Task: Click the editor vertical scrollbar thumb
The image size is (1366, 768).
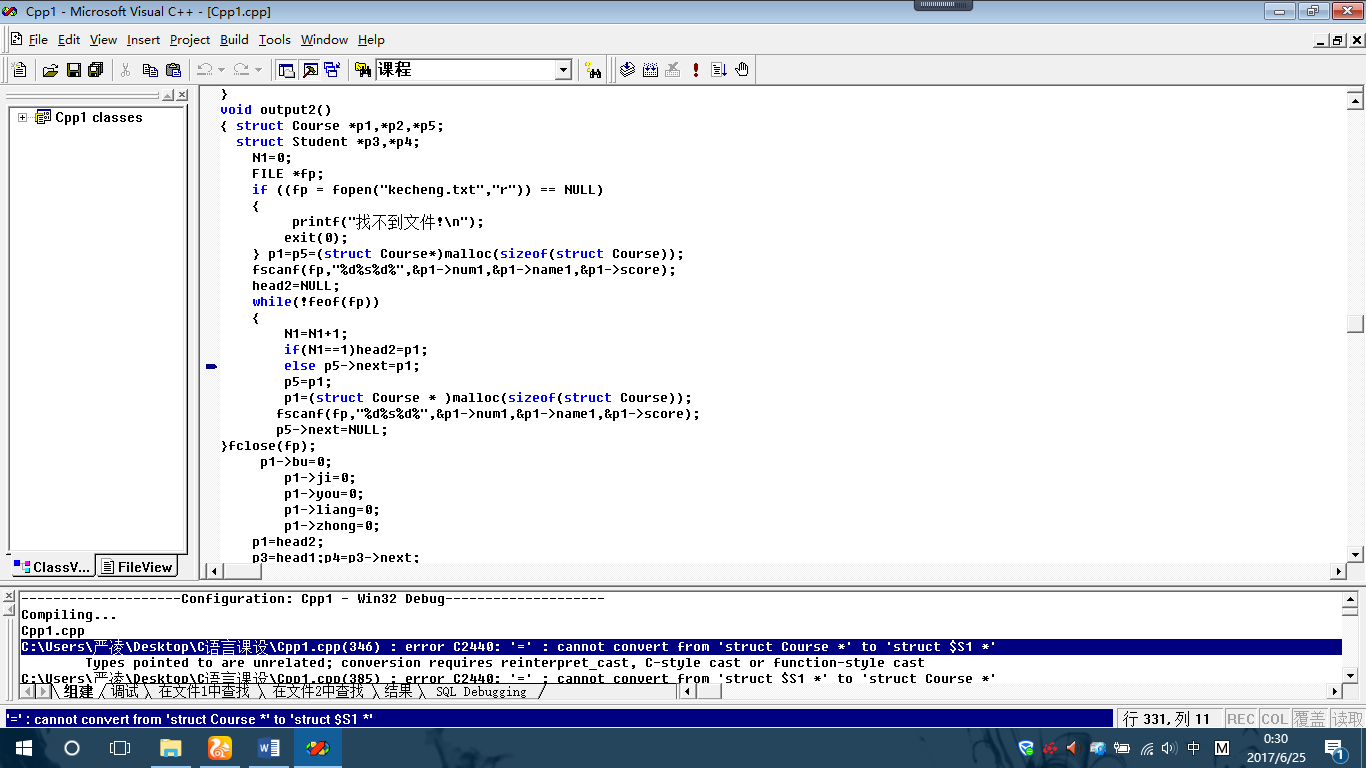Action: tap(1355, 323)
